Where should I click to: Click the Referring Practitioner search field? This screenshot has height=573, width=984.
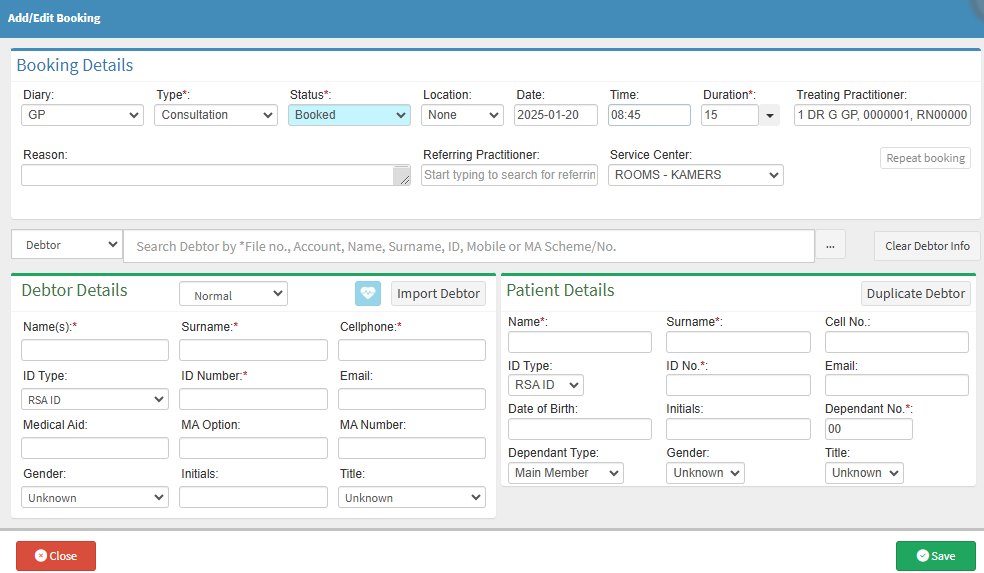coord(509,175)
